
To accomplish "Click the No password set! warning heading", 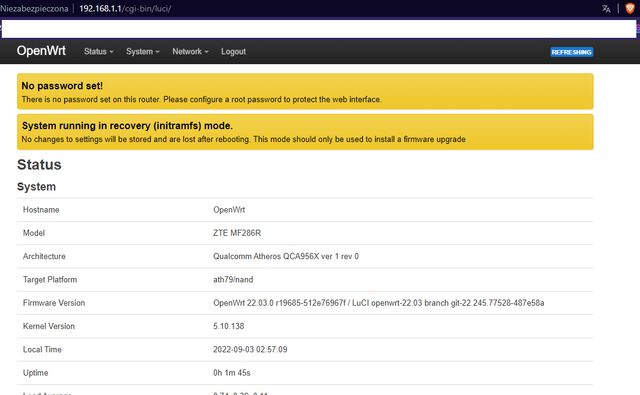I will pos(62,86).
